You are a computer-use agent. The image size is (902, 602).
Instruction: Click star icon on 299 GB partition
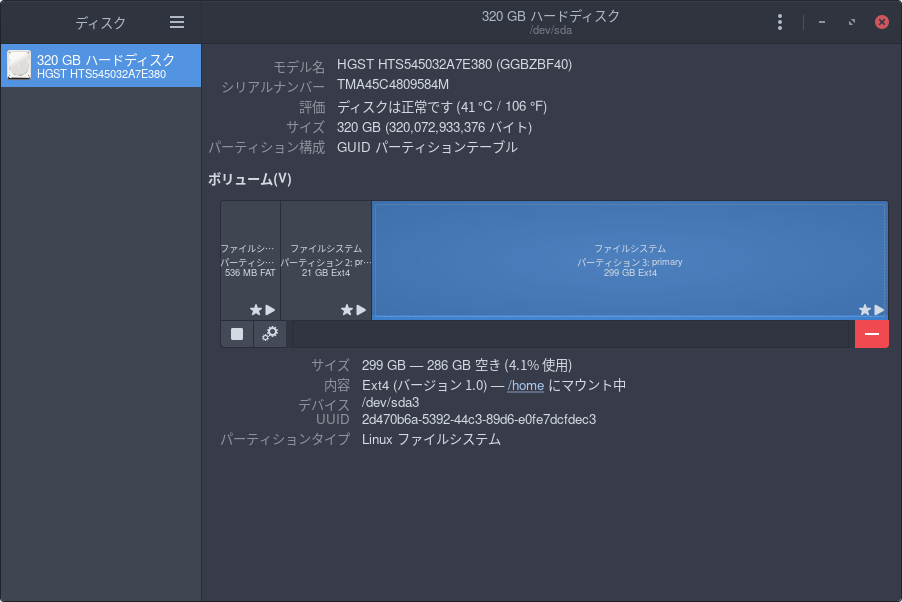coord(864,310)
